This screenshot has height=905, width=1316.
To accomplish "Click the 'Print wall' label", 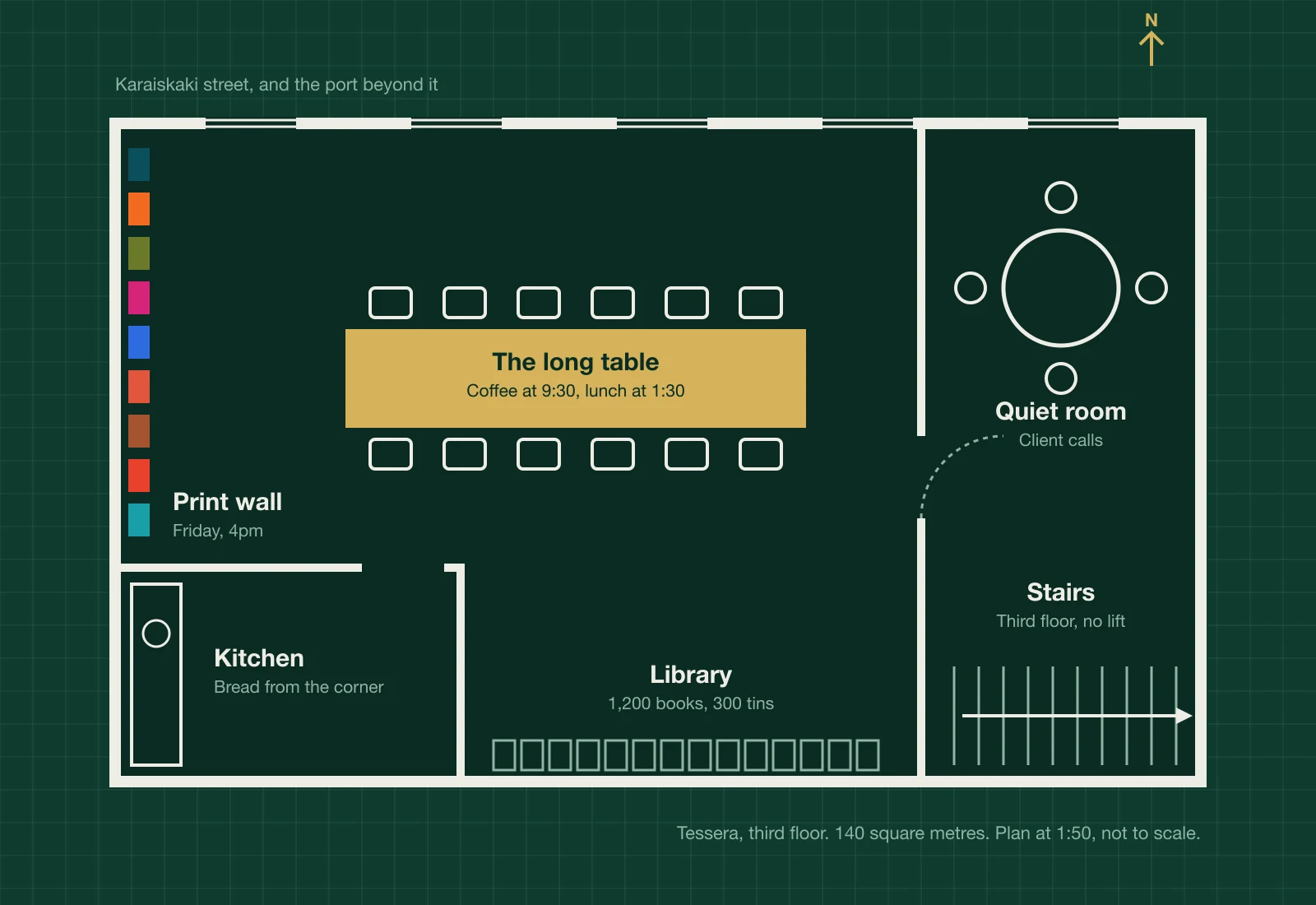I will pos(227,502).
